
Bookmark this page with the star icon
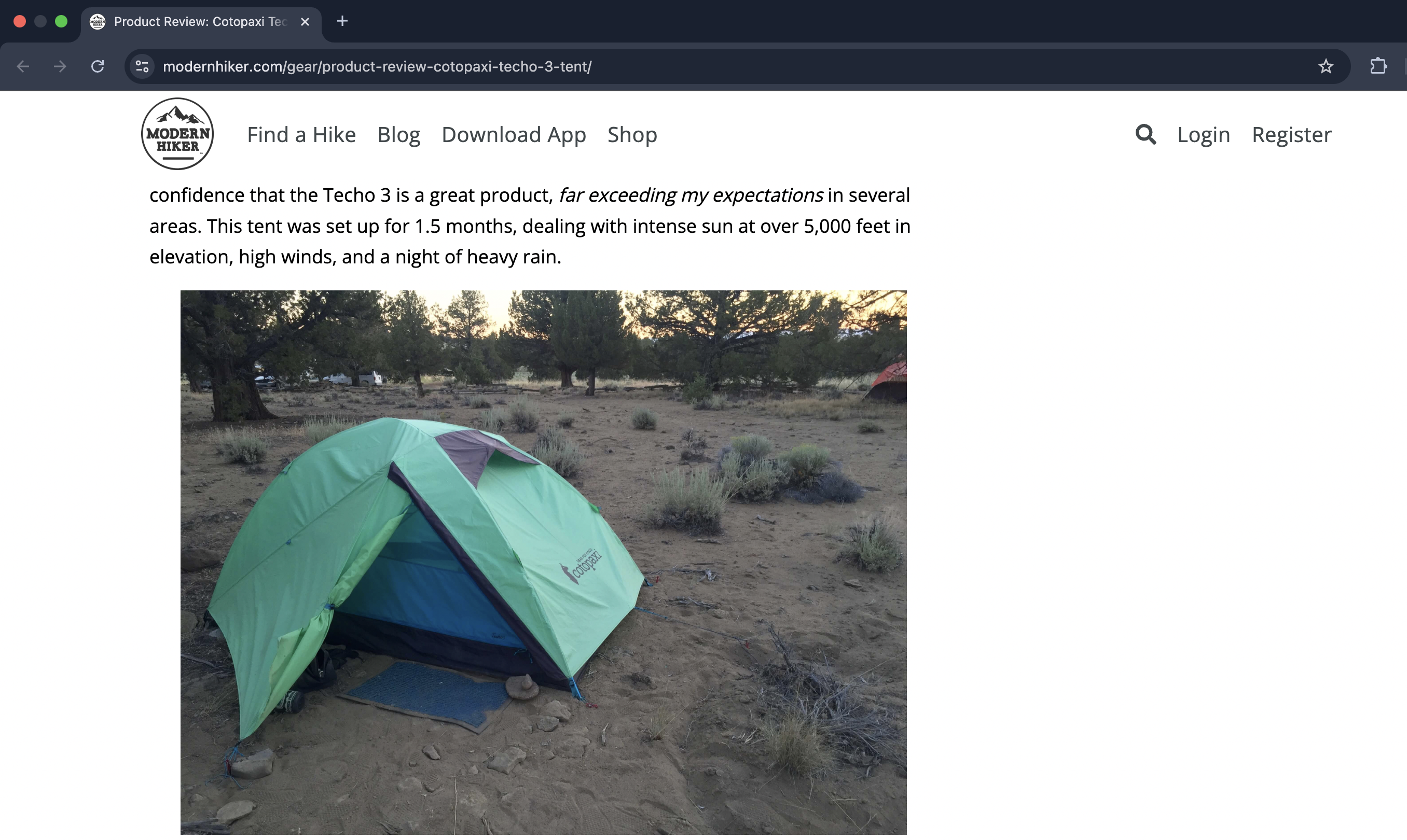pyautogui.click(x=1326, y=67)
